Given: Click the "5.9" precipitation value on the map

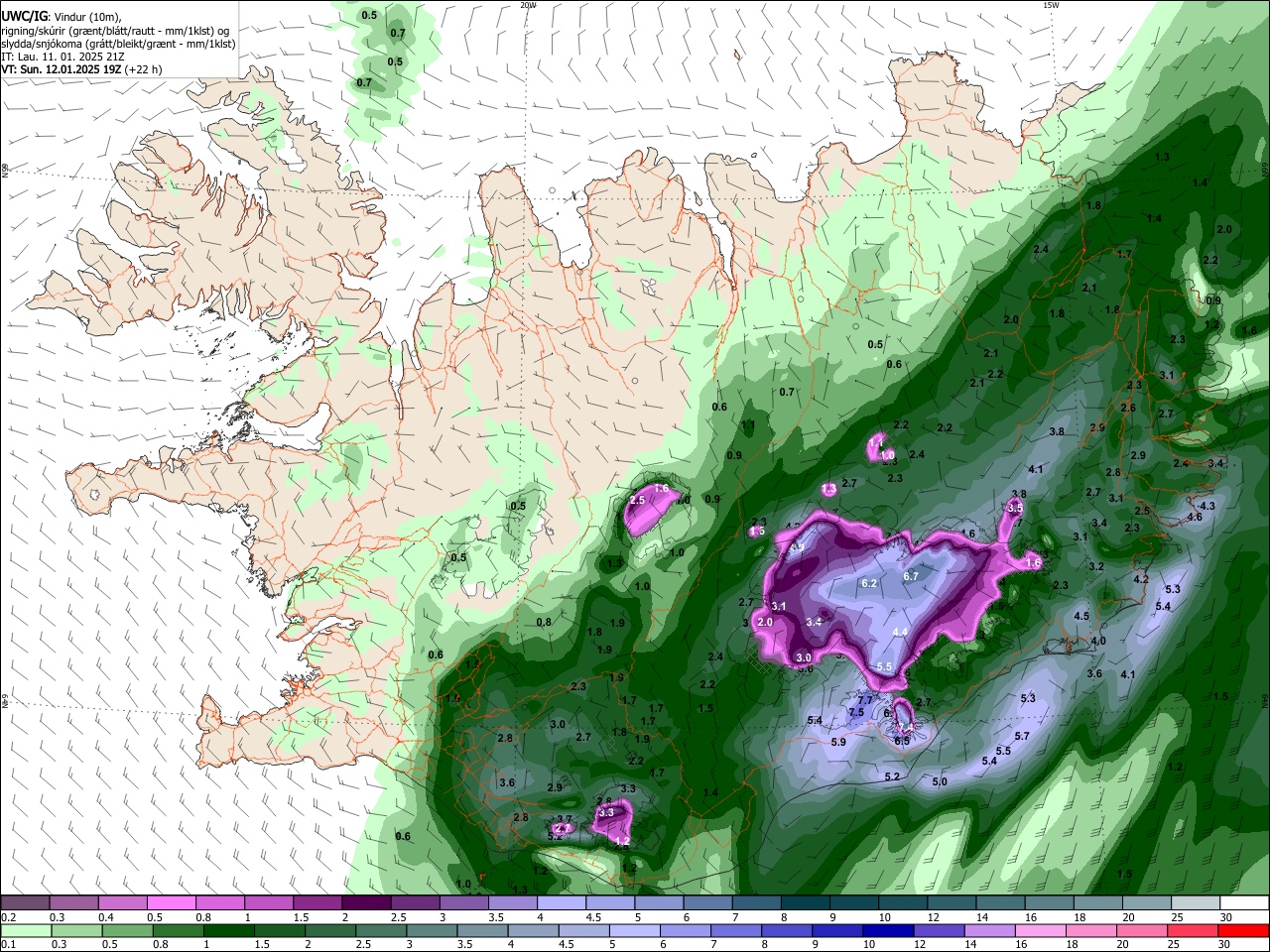Looking at the screenshot, I should (x=838, y=742).
